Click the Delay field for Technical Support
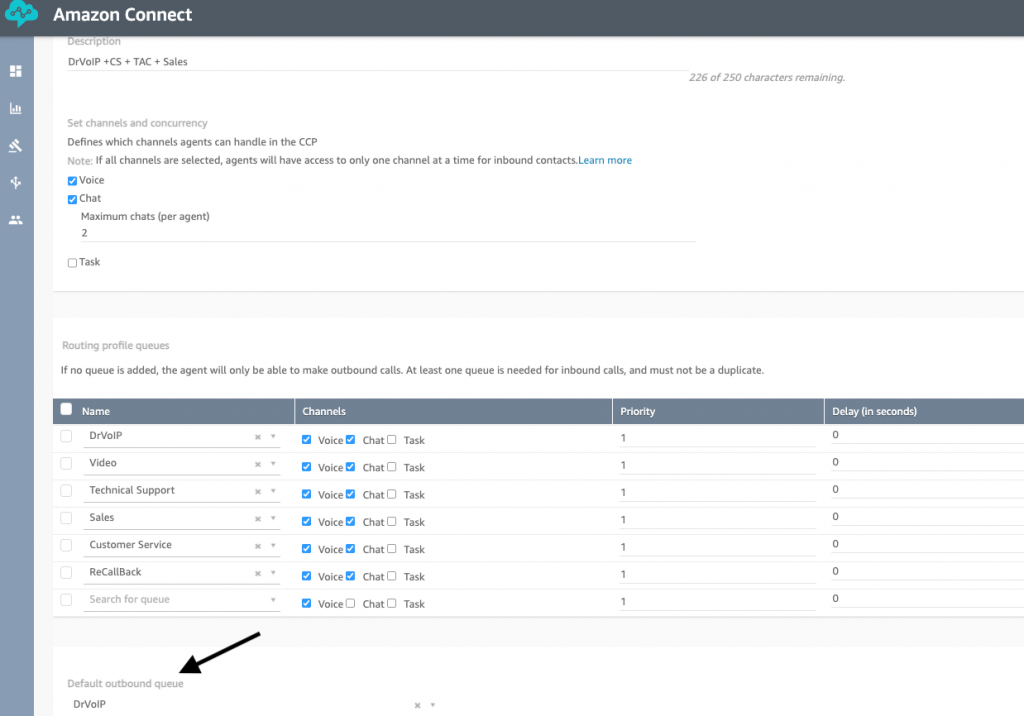Viewport: 1024px width, 716px height. point(927,490)
